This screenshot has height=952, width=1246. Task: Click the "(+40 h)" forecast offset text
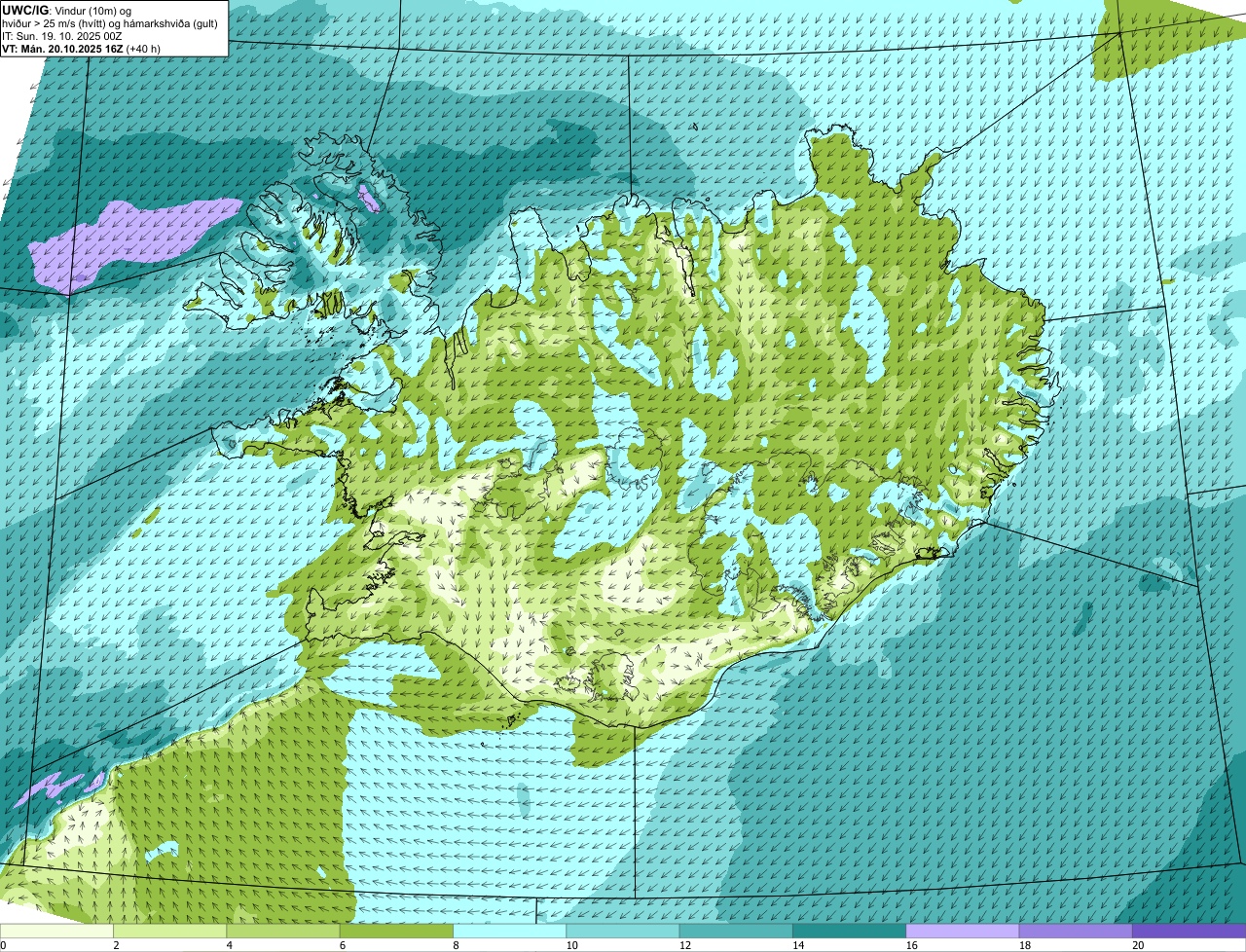pos(143,49)
